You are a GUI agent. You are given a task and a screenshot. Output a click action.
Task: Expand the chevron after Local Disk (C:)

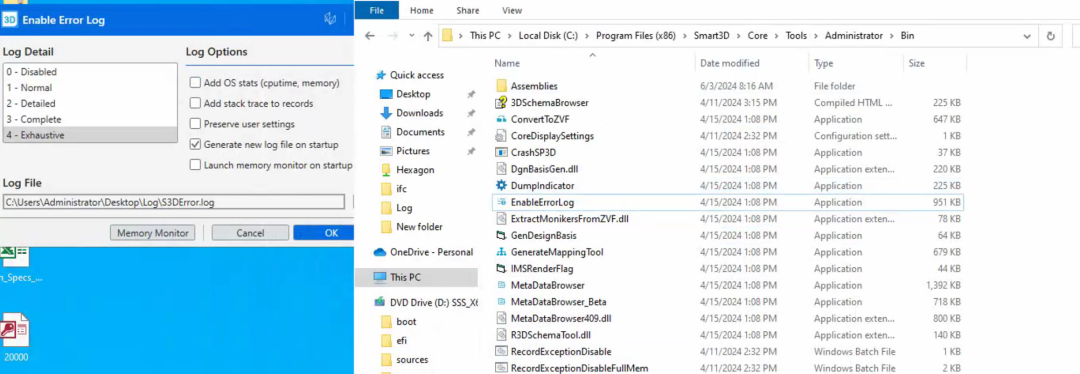(587, 36)
